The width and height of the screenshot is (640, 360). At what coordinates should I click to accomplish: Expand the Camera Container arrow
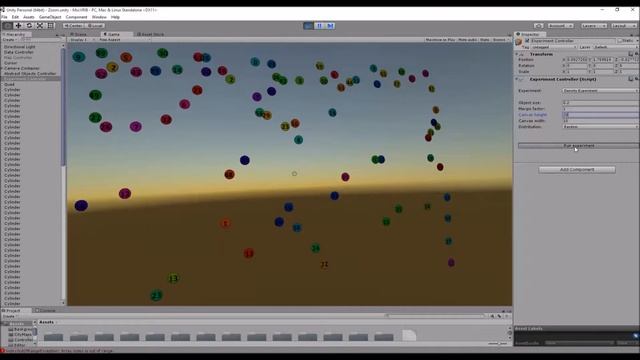(x=2, y=68)
